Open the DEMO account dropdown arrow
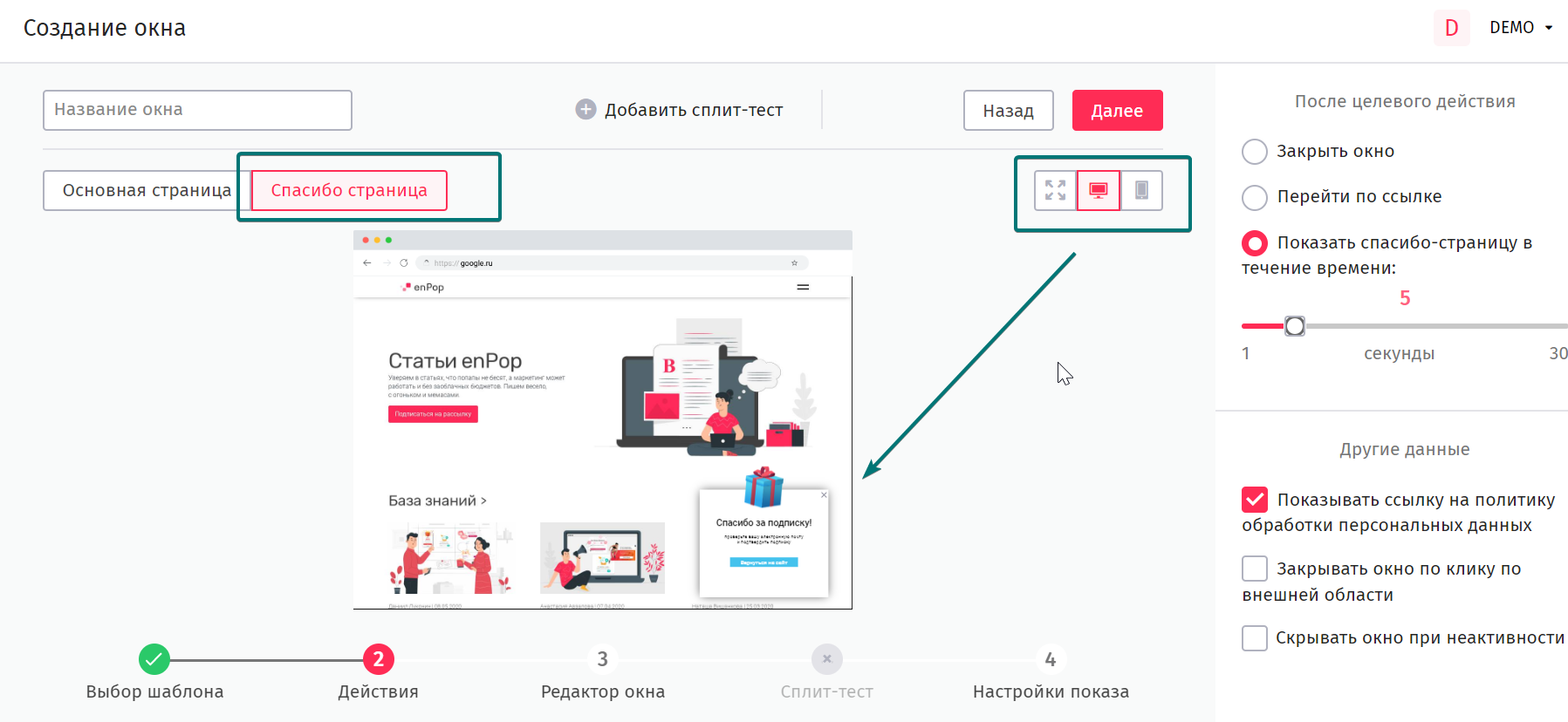The image size is (1568, 722). (1549, 28)
